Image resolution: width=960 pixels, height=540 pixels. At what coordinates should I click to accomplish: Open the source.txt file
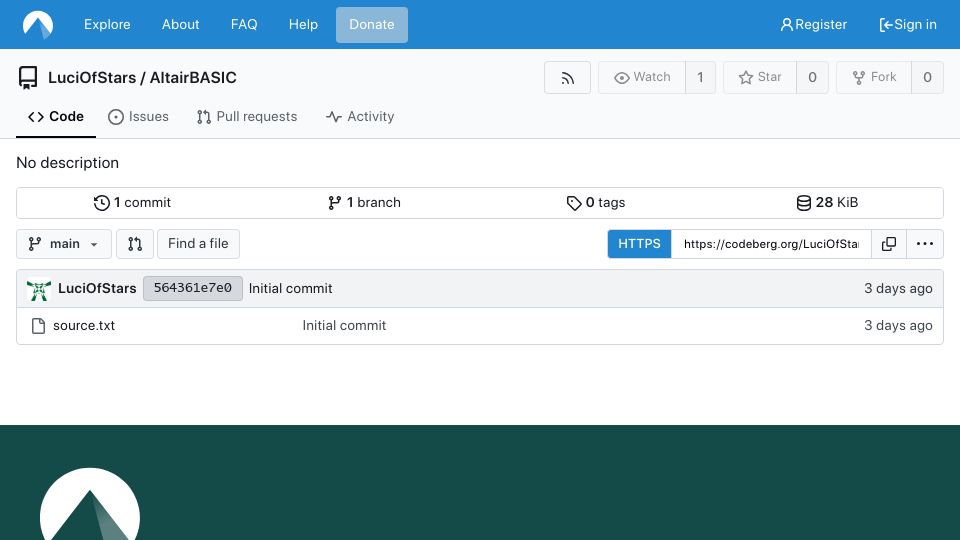click(84, 326)
